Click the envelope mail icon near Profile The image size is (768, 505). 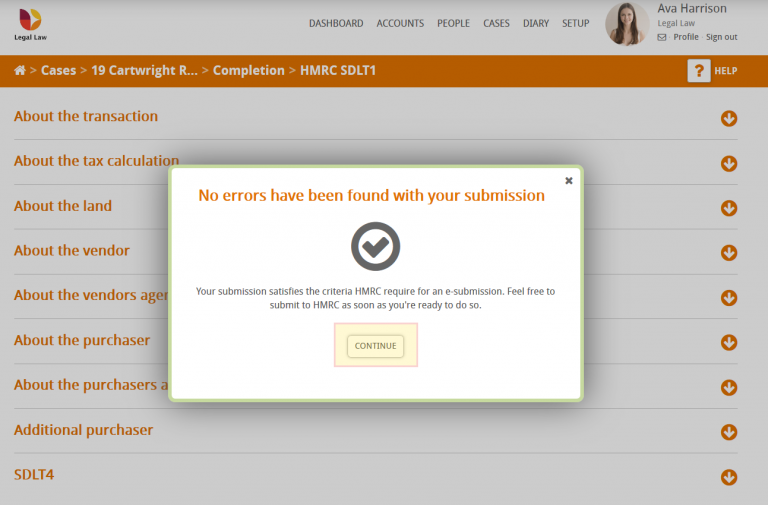tap(662, 37)
